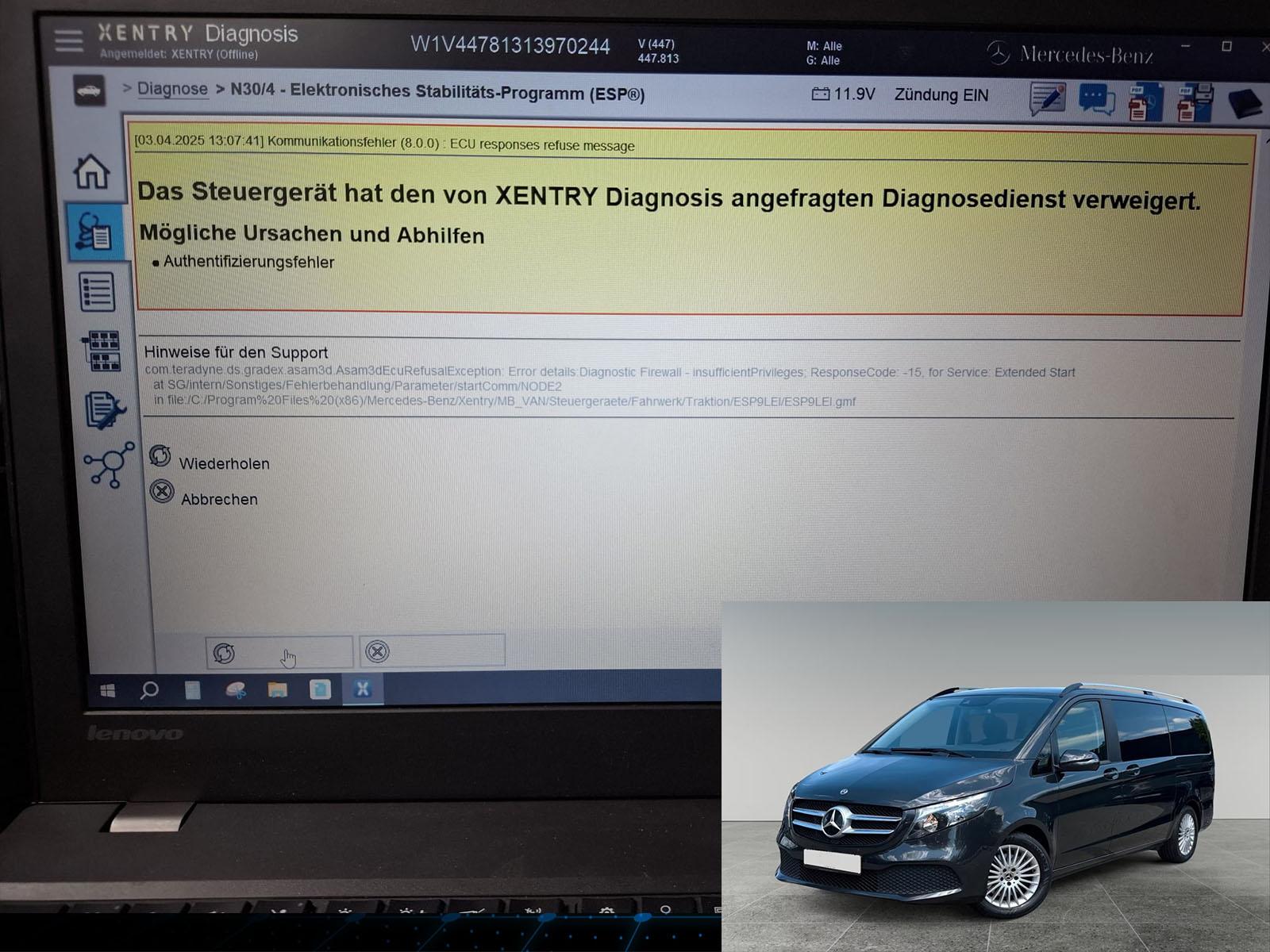Image resolution: width=1270 pixels, height=952 pixels.
Task: Open the blue chat bubbles icon
Action: pos(1096,101)
